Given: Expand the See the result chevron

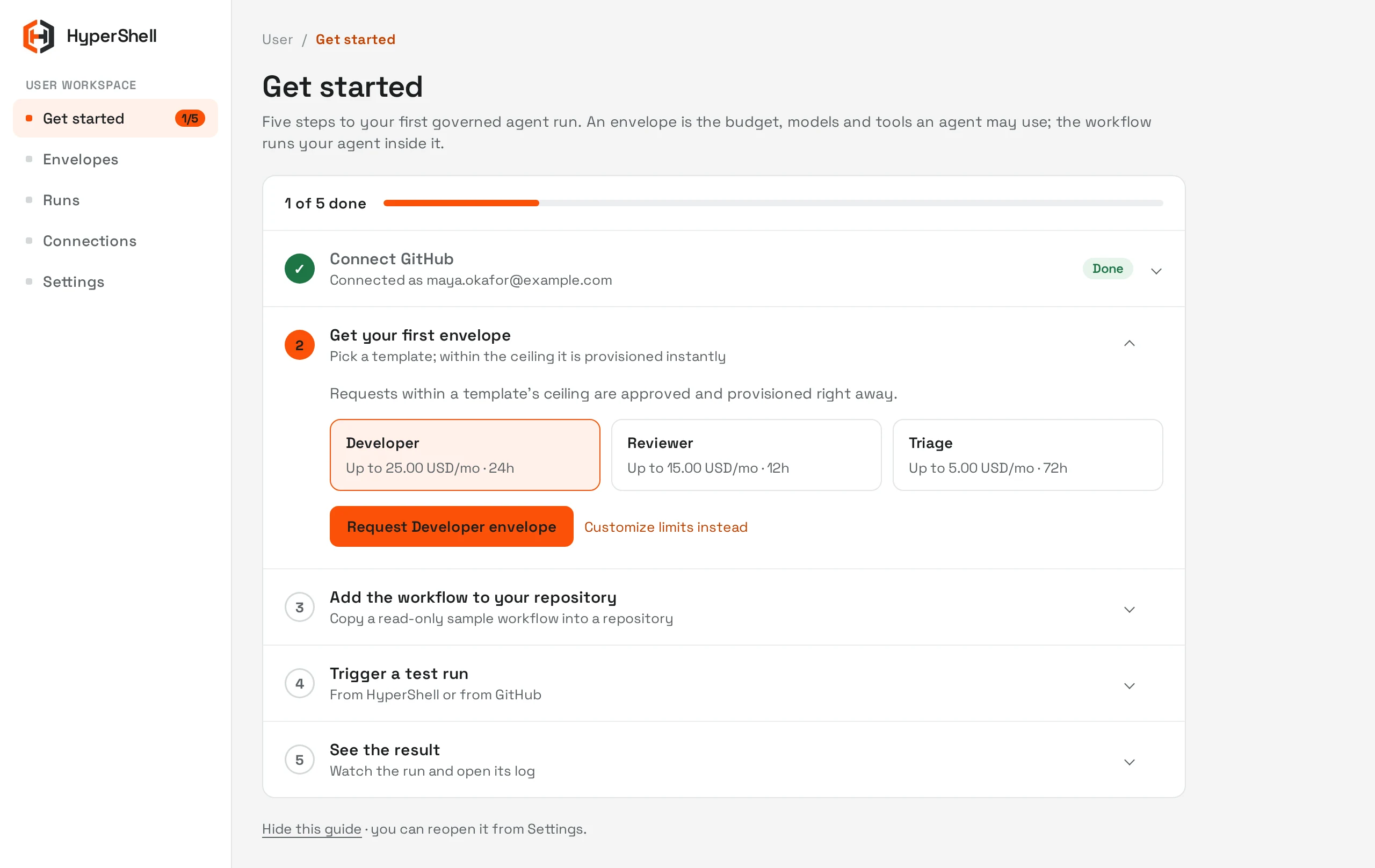Looking at the screenshot, I should [1130, 762].
